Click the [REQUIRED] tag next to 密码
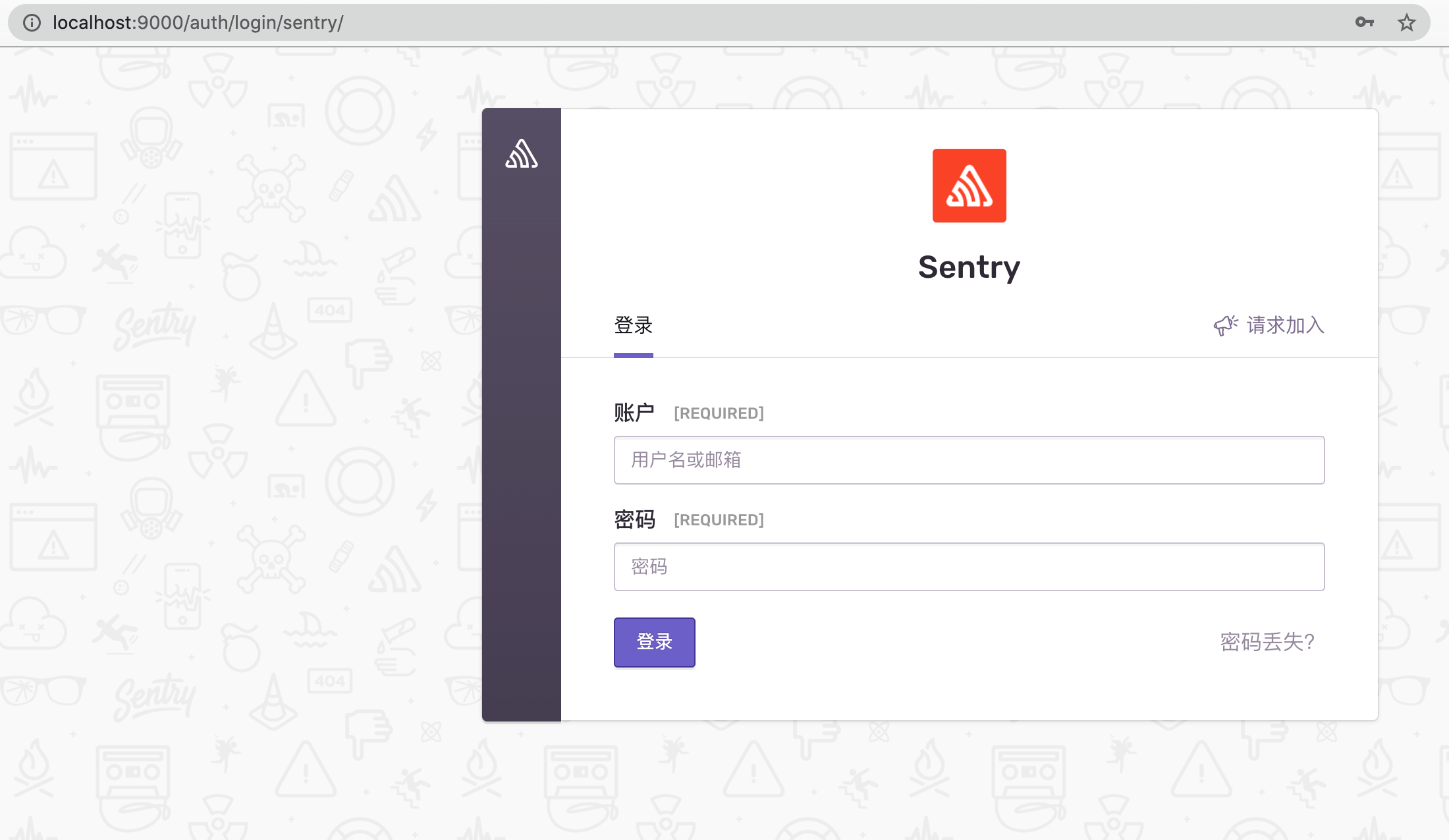 click(x=719, y=520)
